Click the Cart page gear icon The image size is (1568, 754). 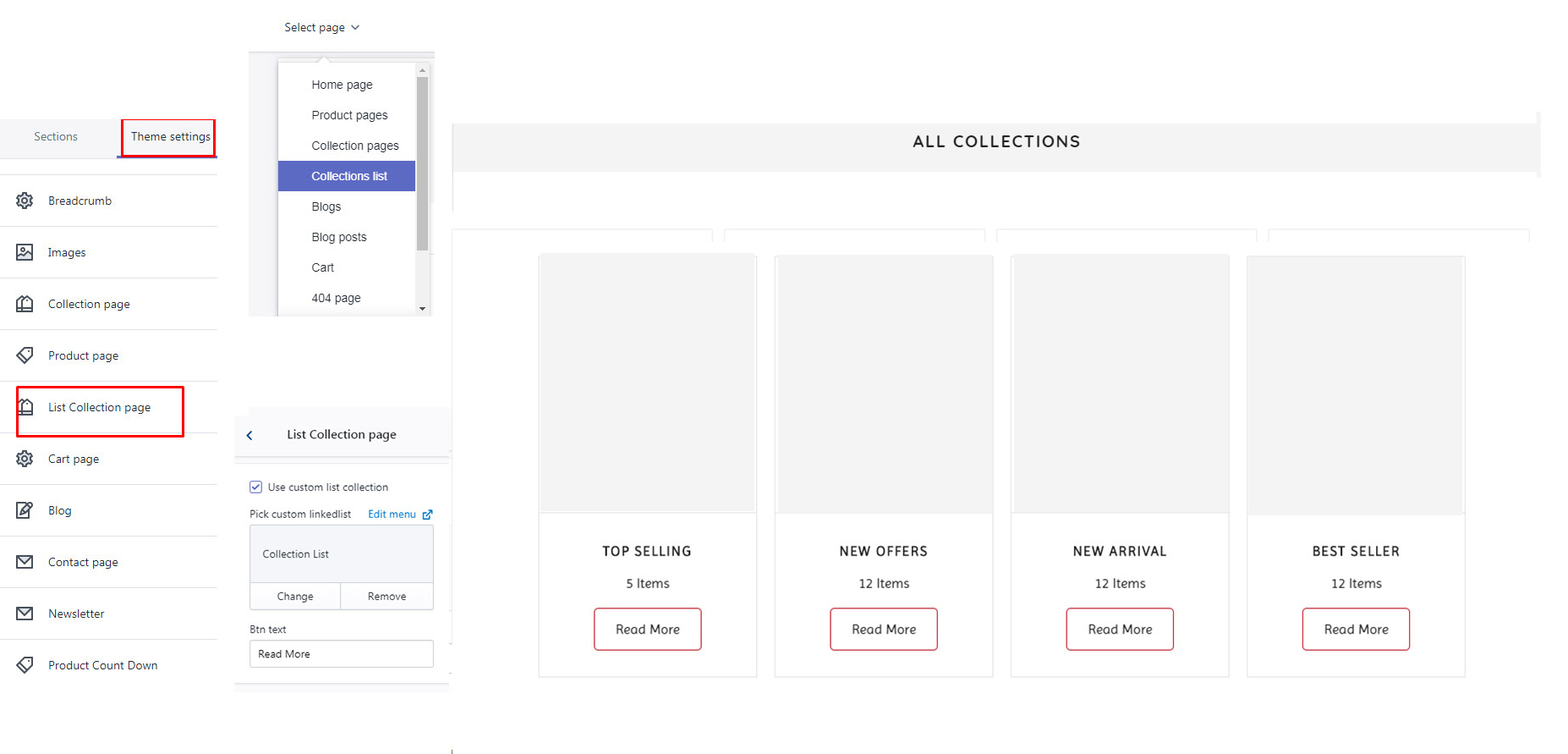point(25,459)
